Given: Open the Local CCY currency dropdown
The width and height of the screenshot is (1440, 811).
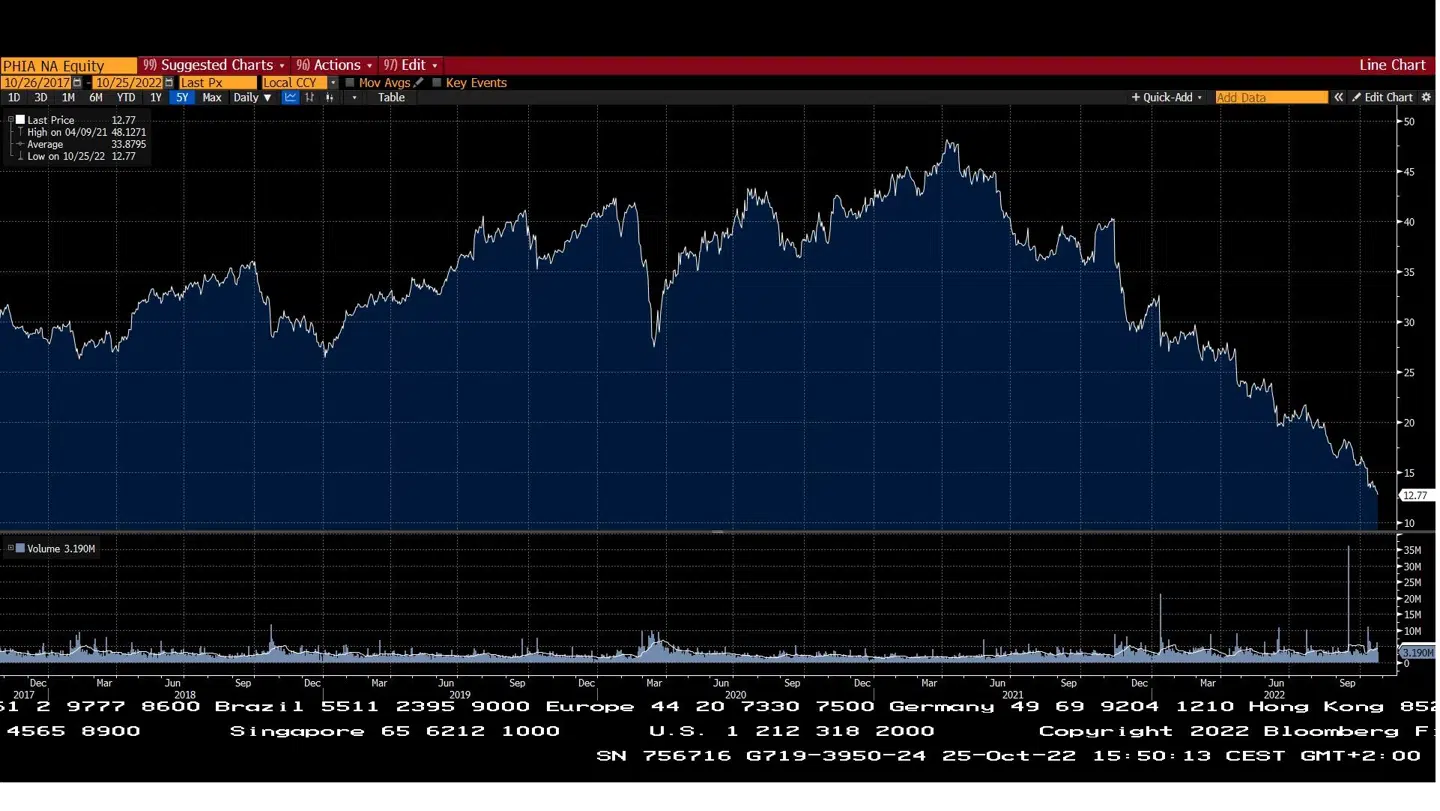Looking at the screenshot, I should (333, 83).
